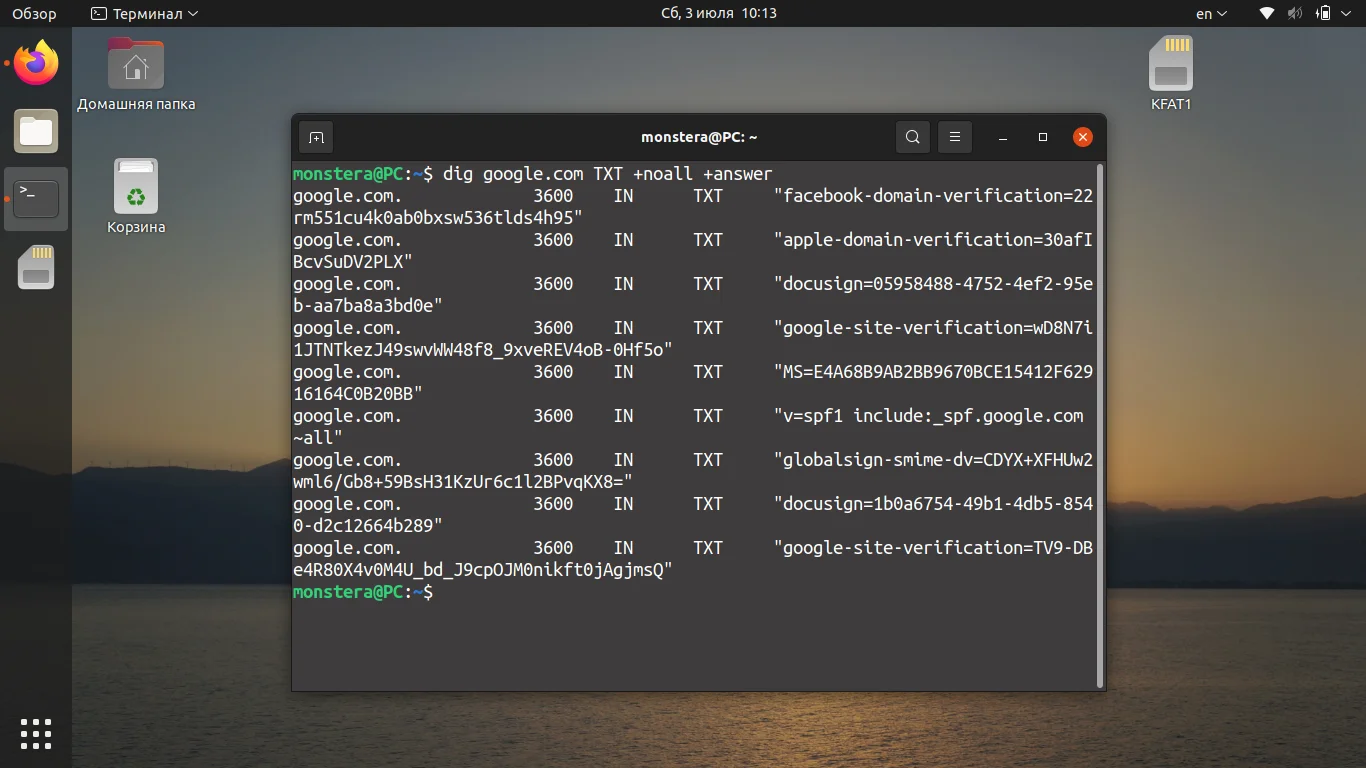Image resolution: width=1366 pixels, height=768 pixels.
Task: Open the Show Applications grid
Action: (36, 733)
